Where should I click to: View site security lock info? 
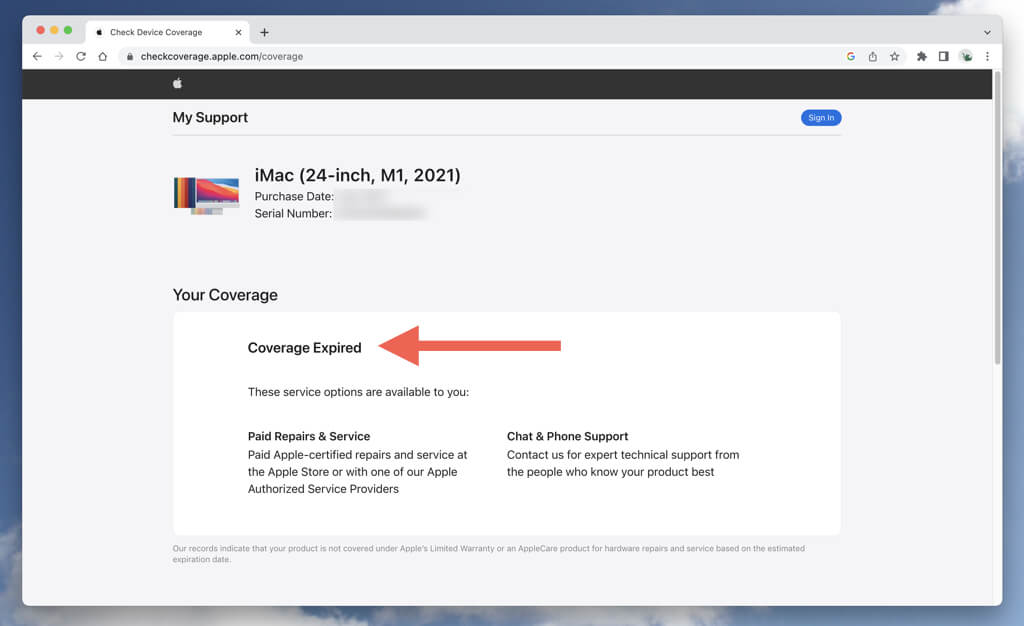click(x=130, y=57)
